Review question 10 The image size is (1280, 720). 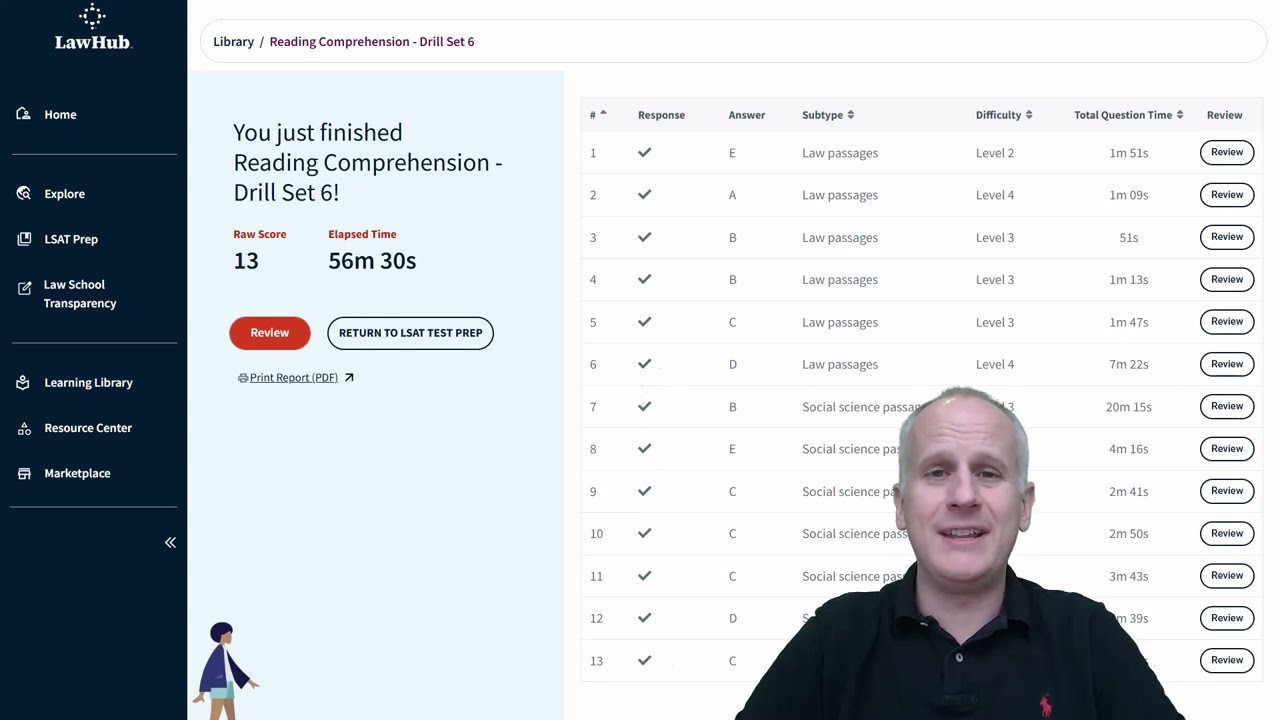coord(1227,533)
